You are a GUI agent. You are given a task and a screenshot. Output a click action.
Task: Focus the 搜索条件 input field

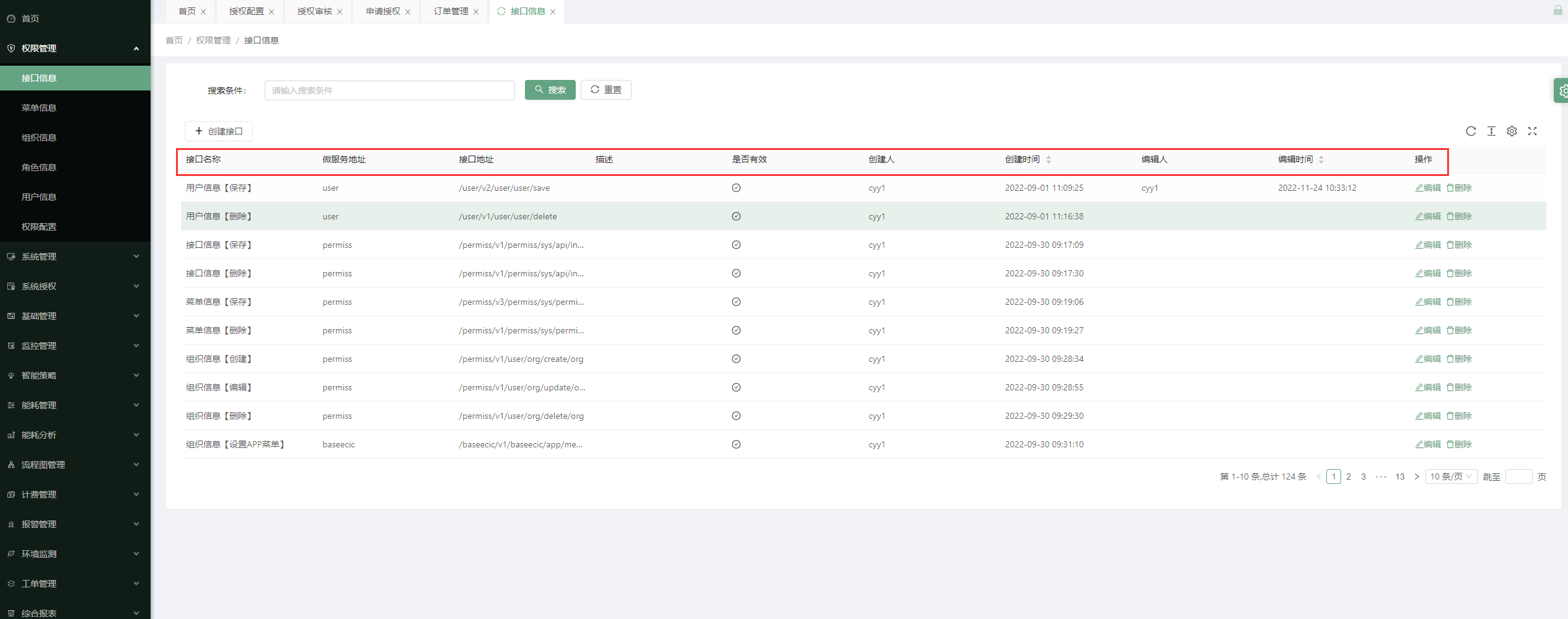point(390,90)
